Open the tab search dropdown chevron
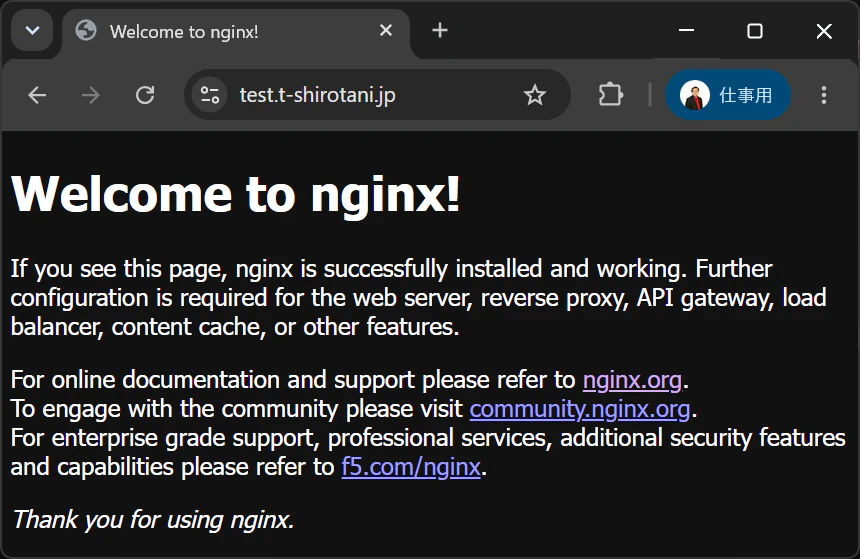 coord(32,31)
